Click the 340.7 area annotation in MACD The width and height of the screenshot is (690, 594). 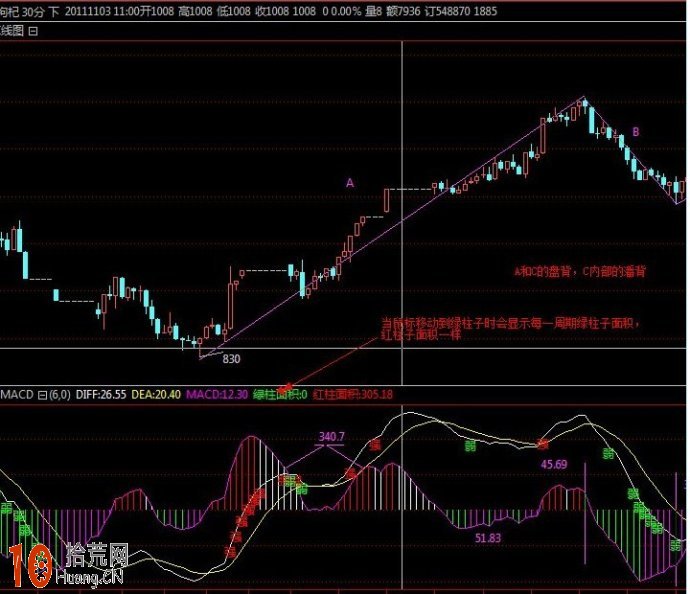coord(331,437)
